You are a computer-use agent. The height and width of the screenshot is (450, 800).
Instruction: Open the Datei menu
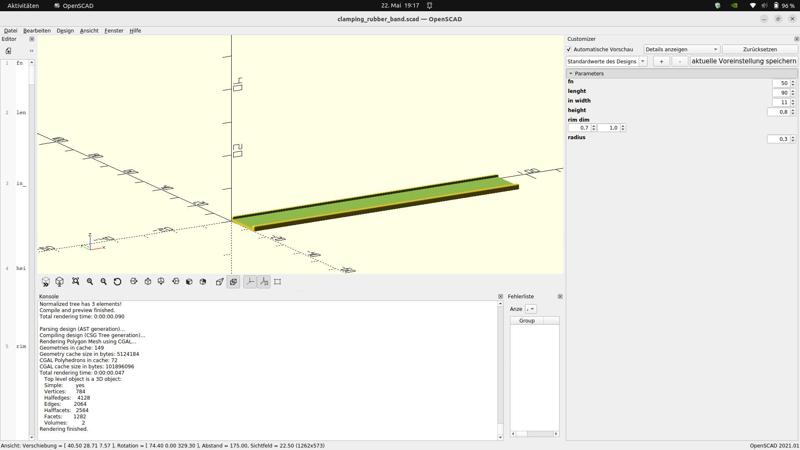pyautogui.click(x=10, y=31)
